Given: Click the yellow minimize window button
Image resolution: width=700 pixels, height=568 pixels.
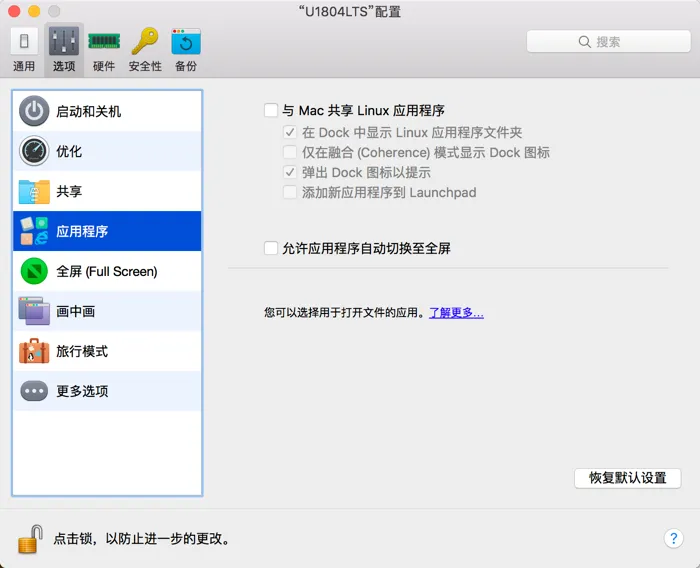Looking at the screenshot, I should [34, 11].
